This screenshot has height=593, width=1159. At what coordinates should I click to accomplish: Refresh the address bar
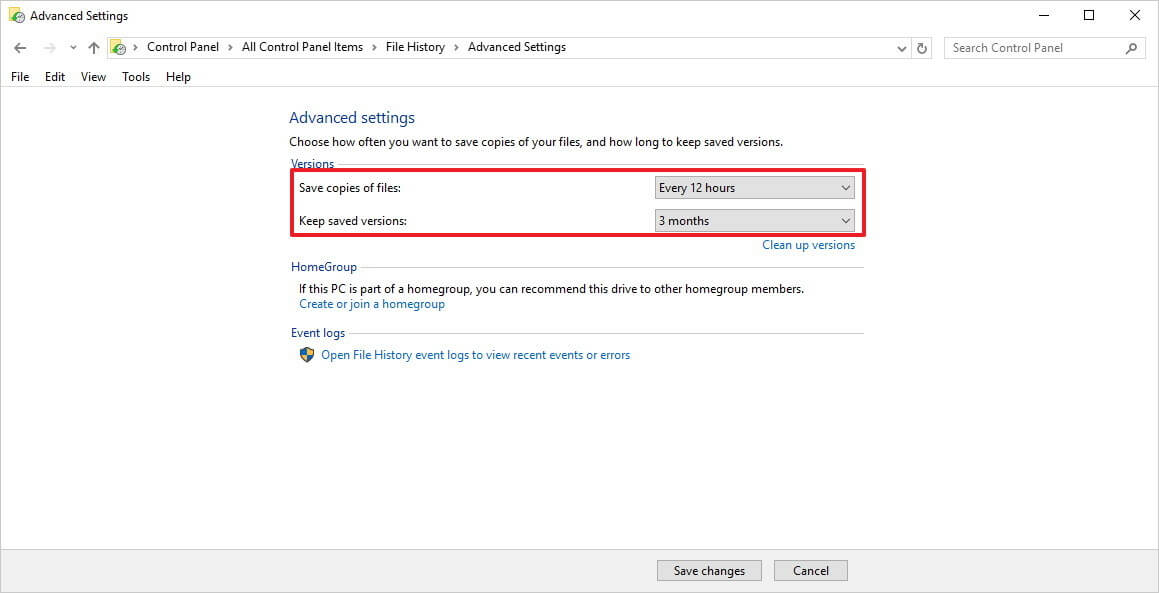click(922, 48)
